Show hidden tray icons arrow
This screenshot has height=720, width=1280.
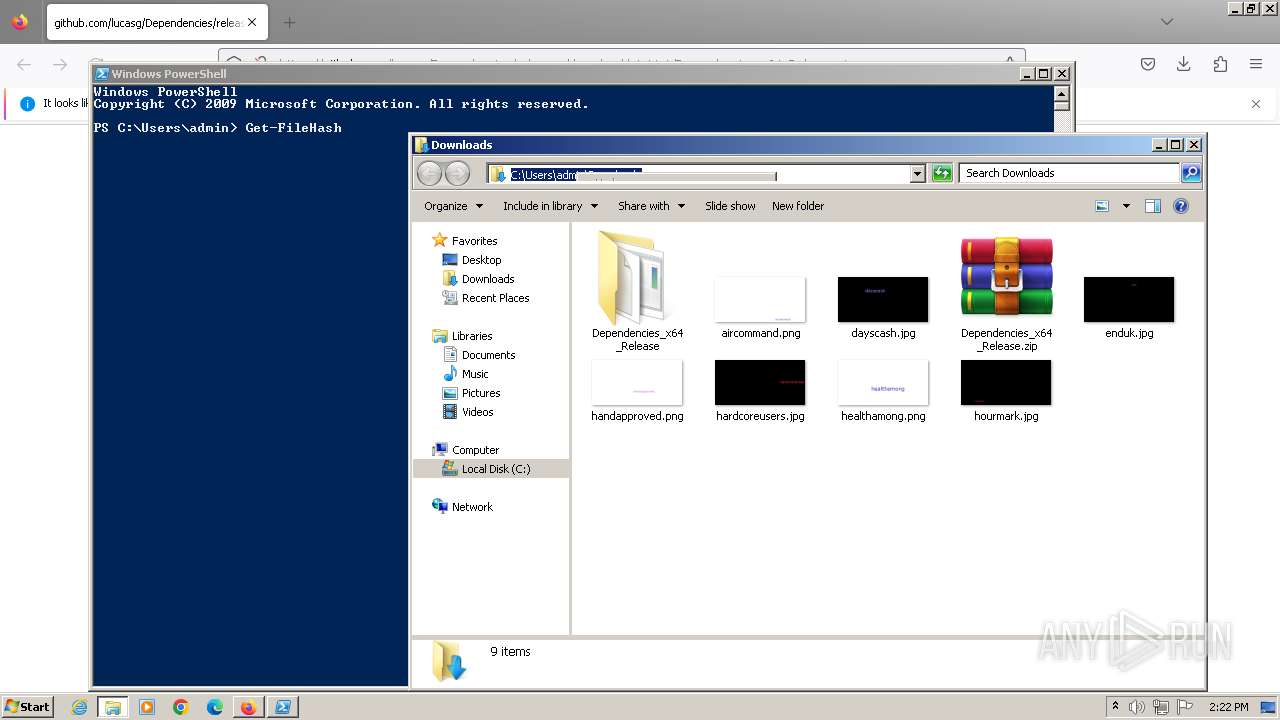[1115, 706]
